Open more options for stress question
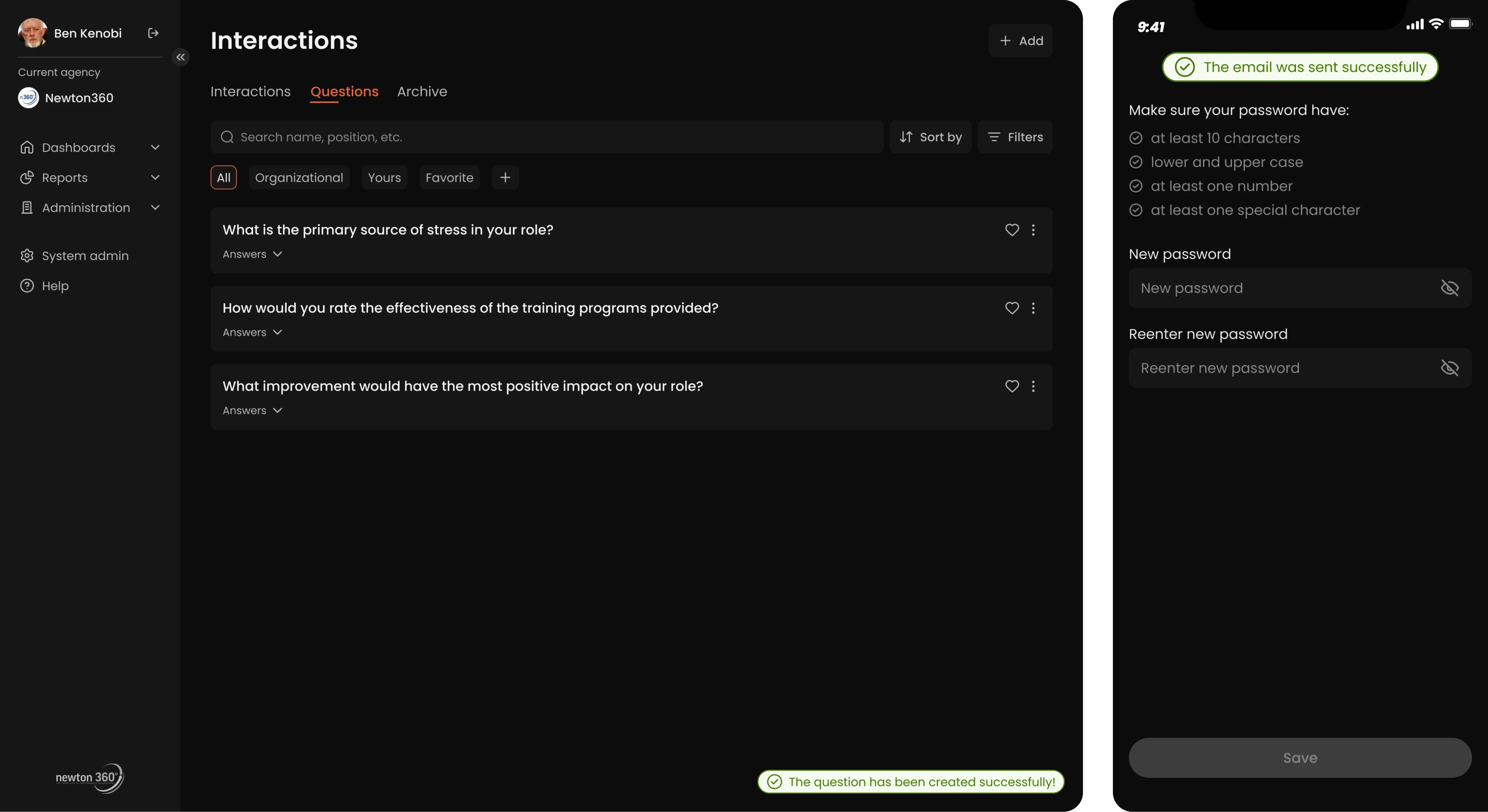 [1034, 230]
